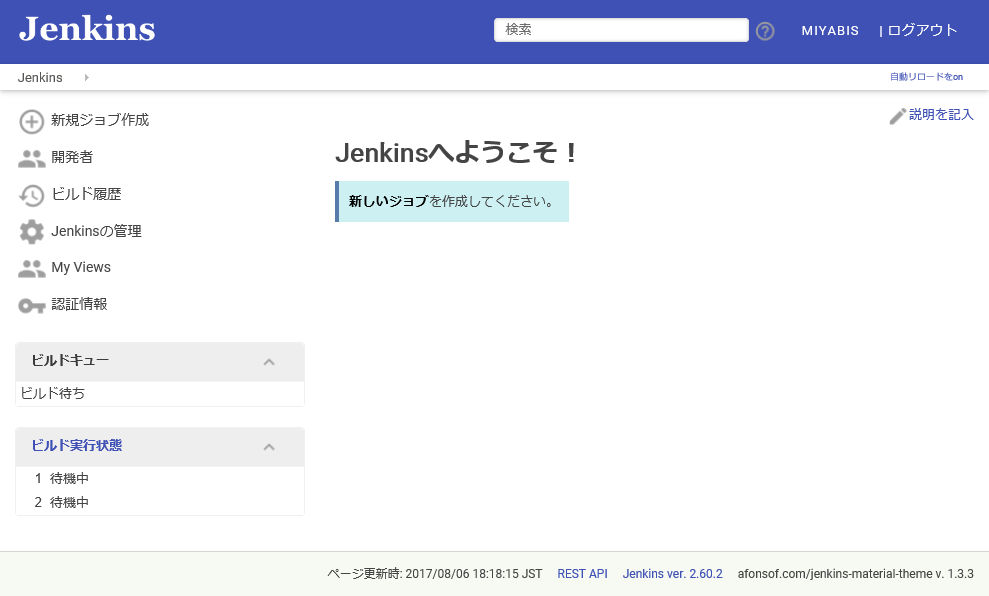Click the gear icon for Jenkinsの管理
989x596 pixels.
click(32, 231)
